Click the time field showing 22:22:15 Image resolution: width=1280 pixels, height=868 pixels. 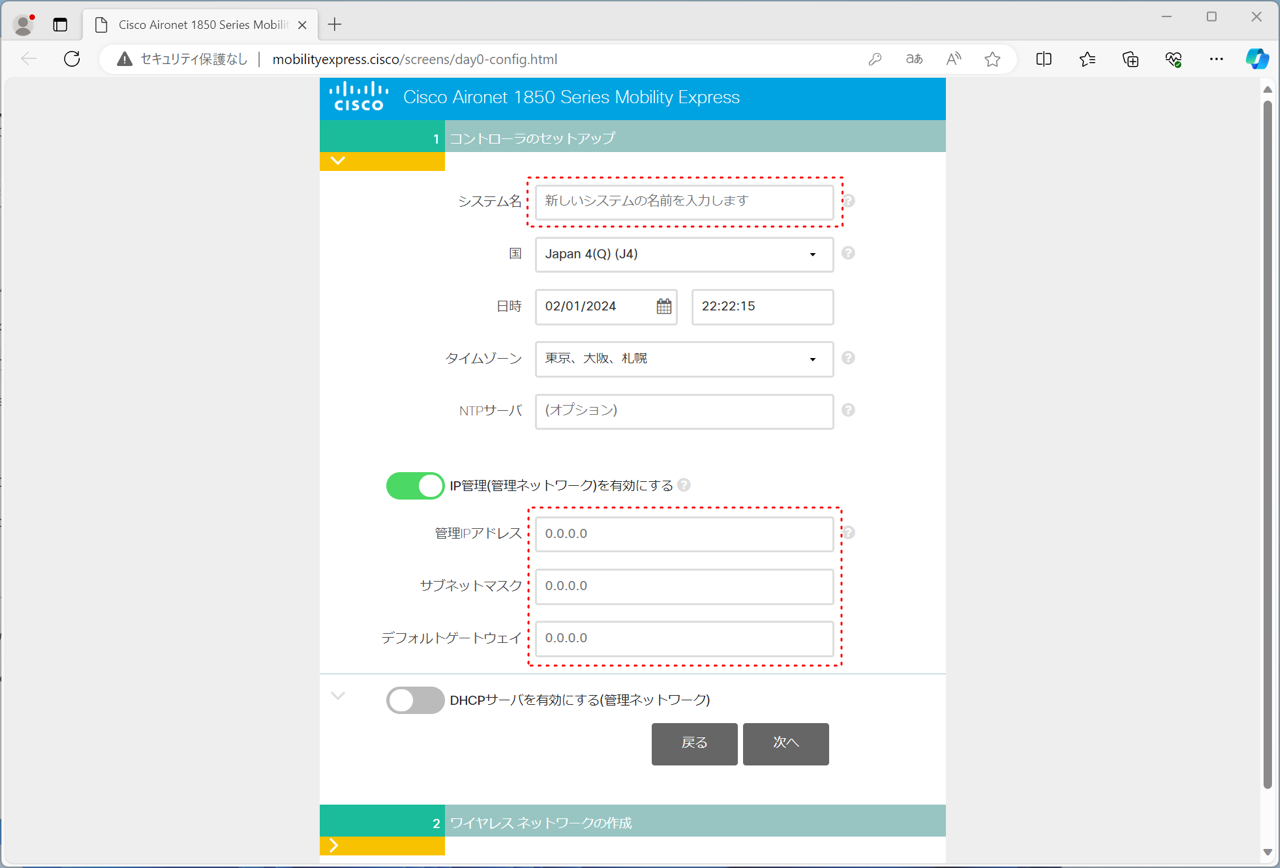click(762, 307)
